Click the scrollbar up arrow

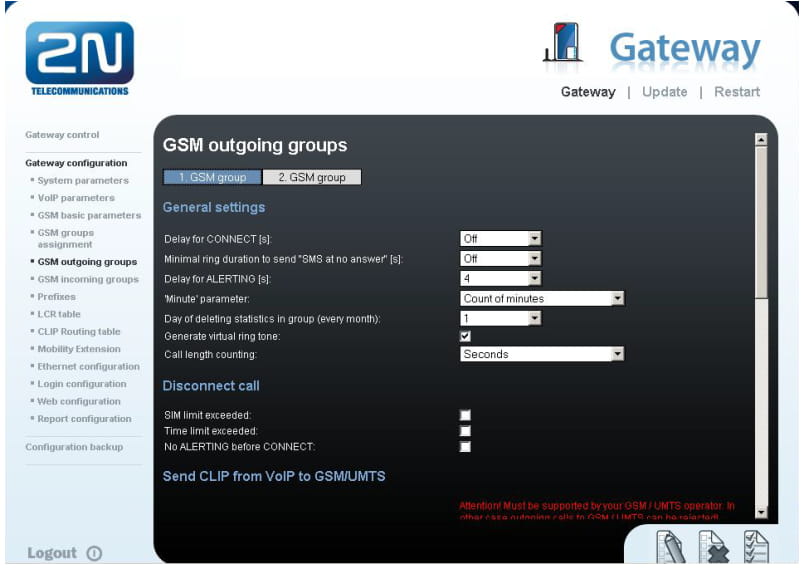761,139
